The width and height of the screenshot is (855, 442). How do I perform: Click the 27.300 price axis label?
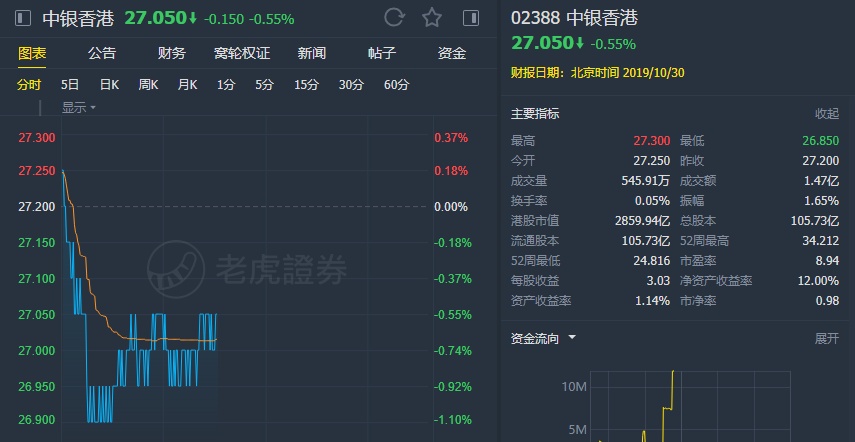tap(37, 138)
